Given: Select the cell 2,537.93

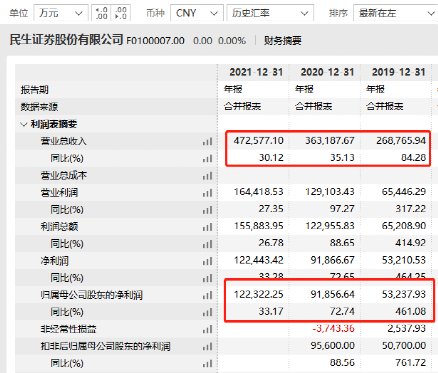Looking at the screenshot, I should pos(406,329).
